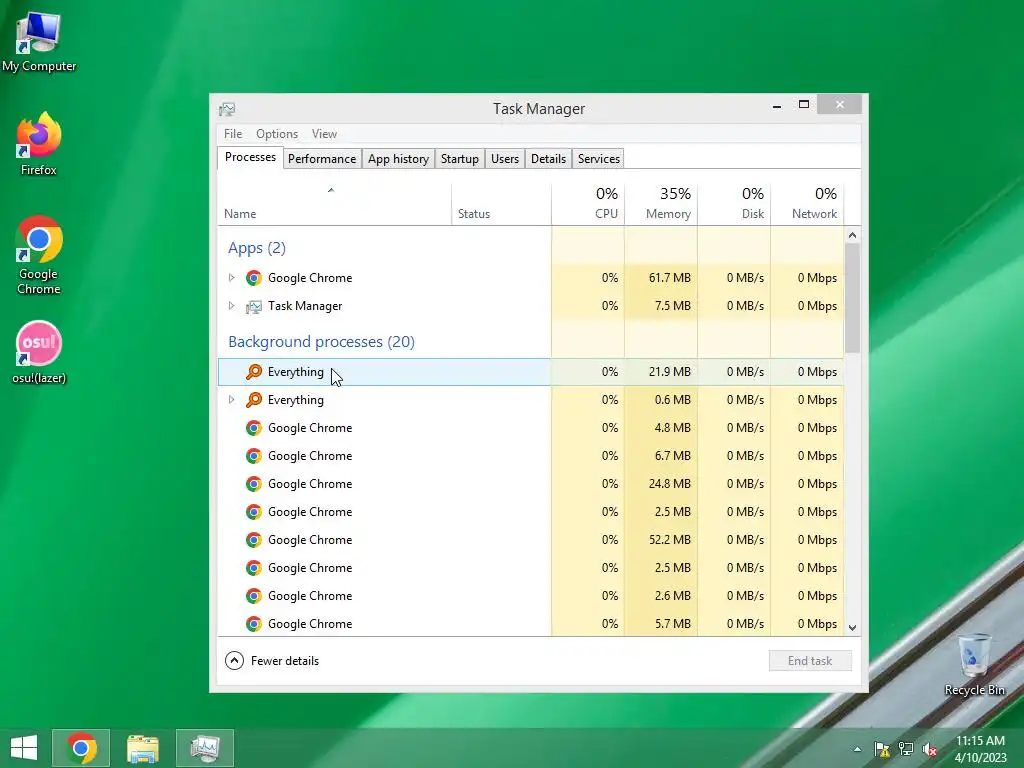1024x768 pixels.
Task: Click the End task button
Action: [810, 661]
